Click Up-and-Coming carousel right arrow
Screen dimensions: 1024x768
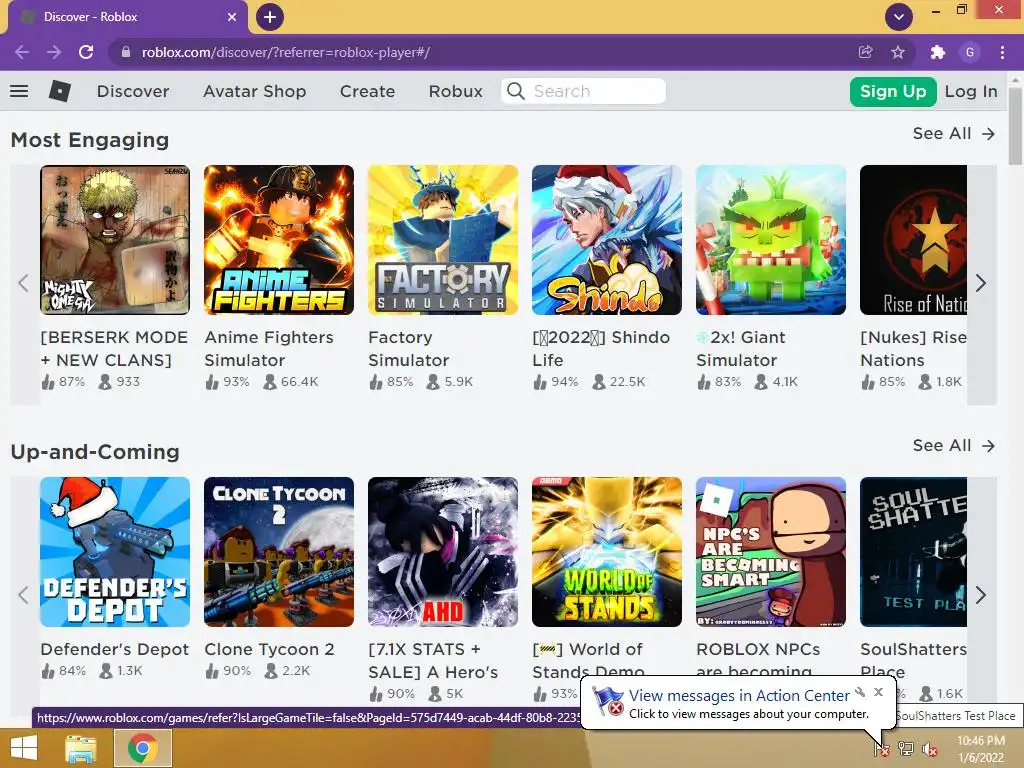(x=981, y=595)
